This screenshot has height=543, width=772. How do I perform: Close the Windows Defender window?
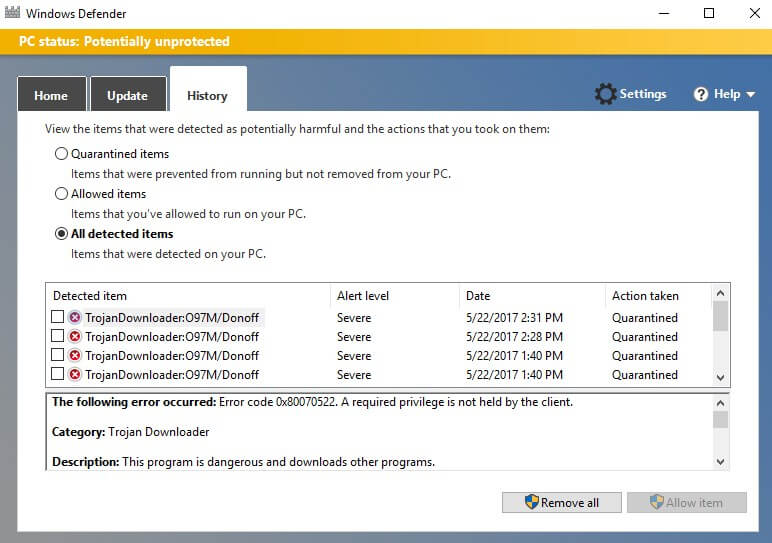coord(755,13)
